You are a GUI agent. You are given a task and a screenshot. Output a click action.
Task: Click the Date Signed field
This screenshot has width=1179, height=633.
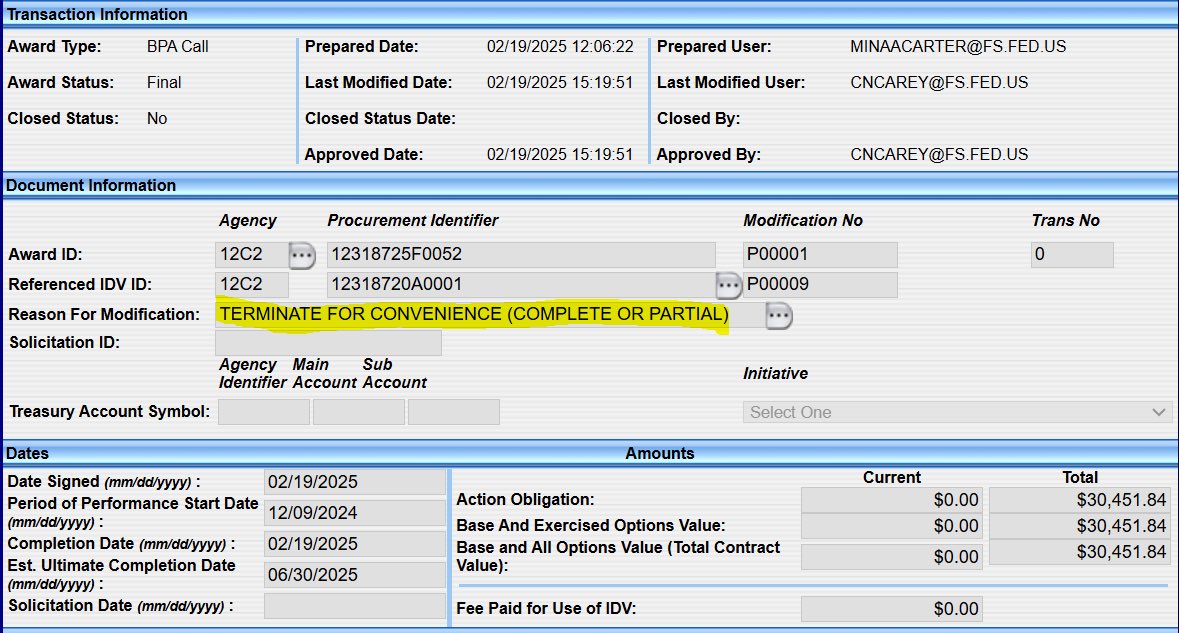pyautogui.click(x=354, y=482)
